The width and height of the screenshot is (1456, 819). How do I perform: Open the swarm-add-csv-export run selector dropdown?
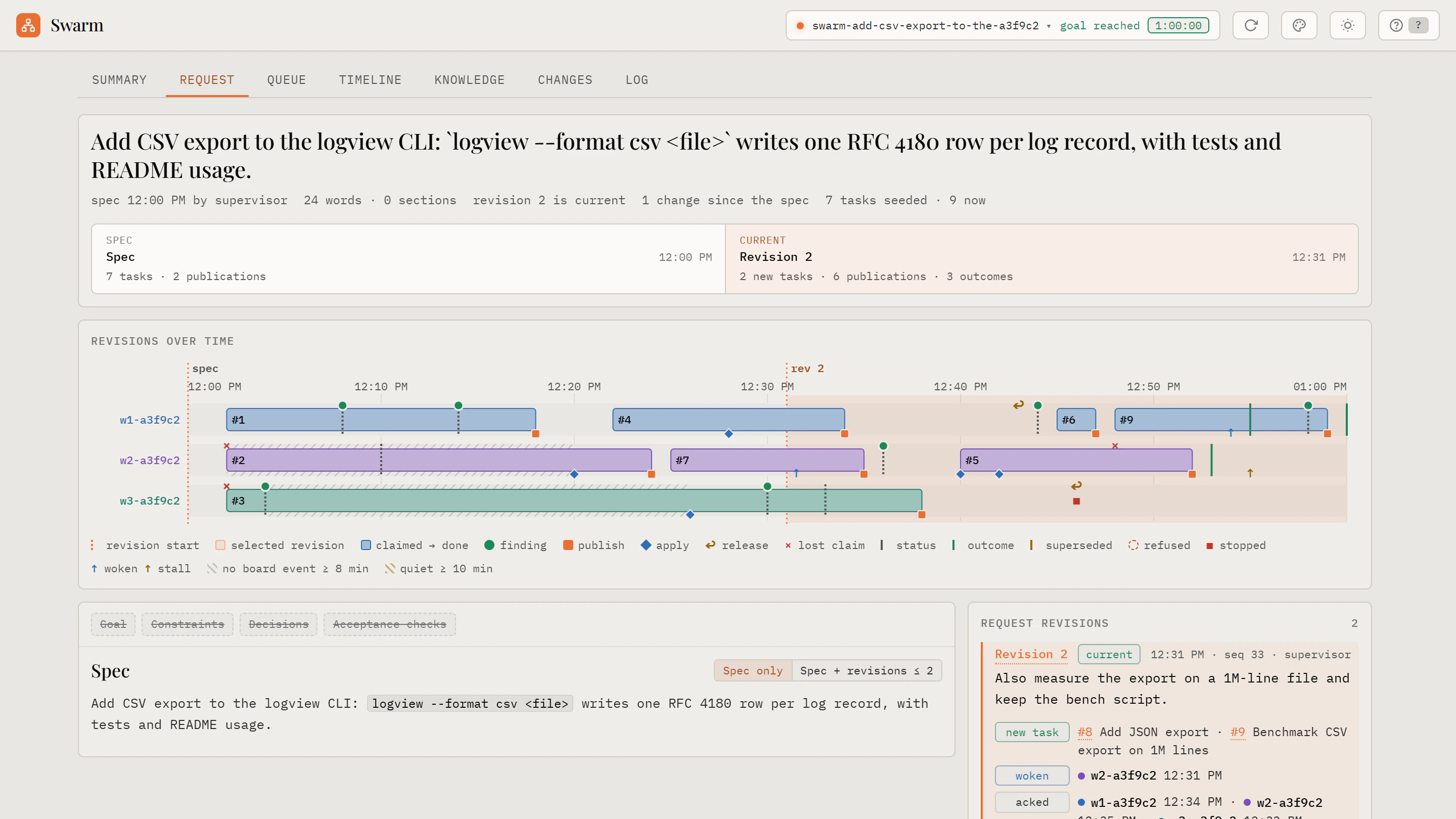coord(1002,25)
